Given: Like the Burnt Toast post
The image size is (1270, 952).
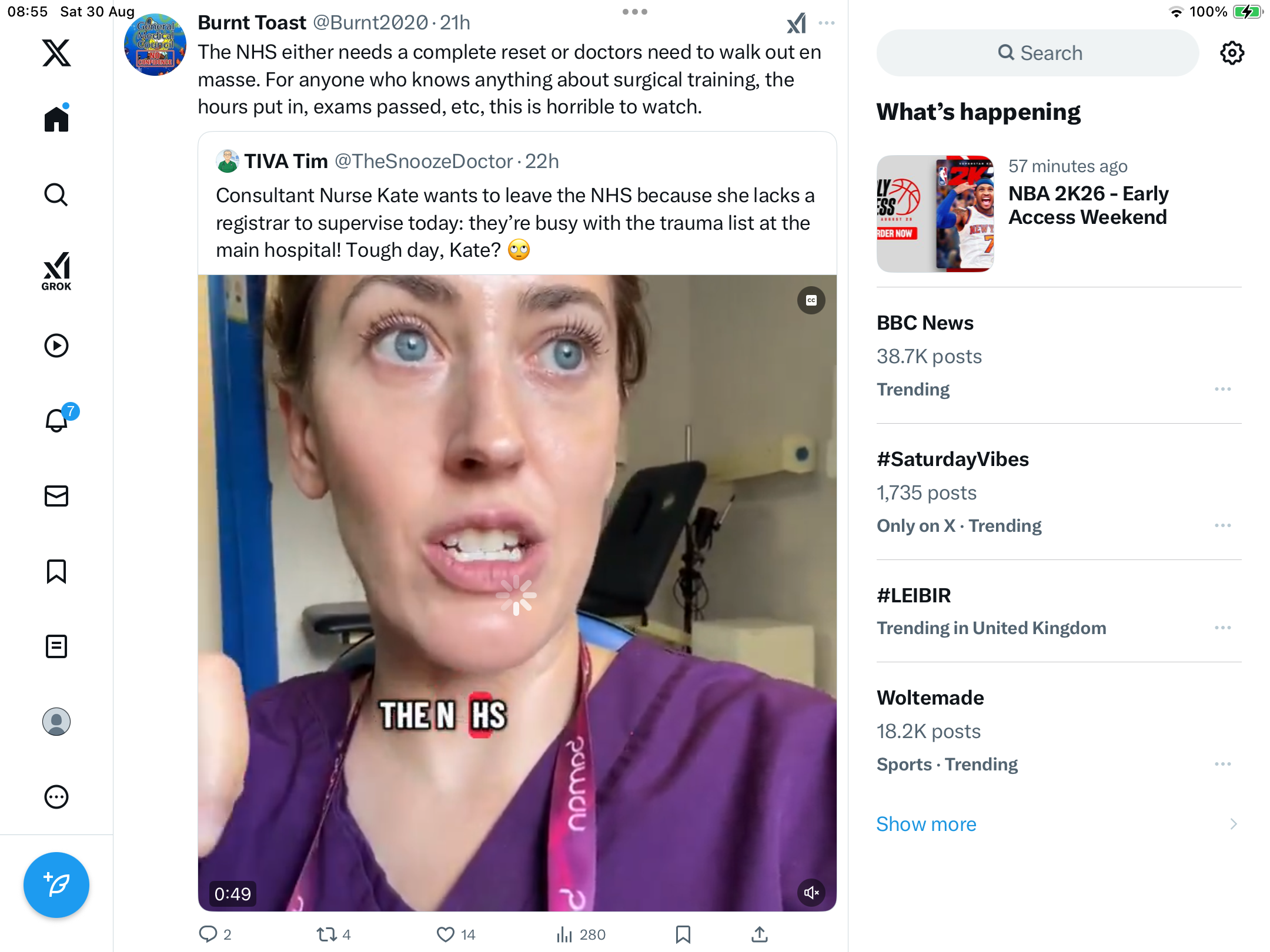Looking at the screenshot, I should coord(446,934).
